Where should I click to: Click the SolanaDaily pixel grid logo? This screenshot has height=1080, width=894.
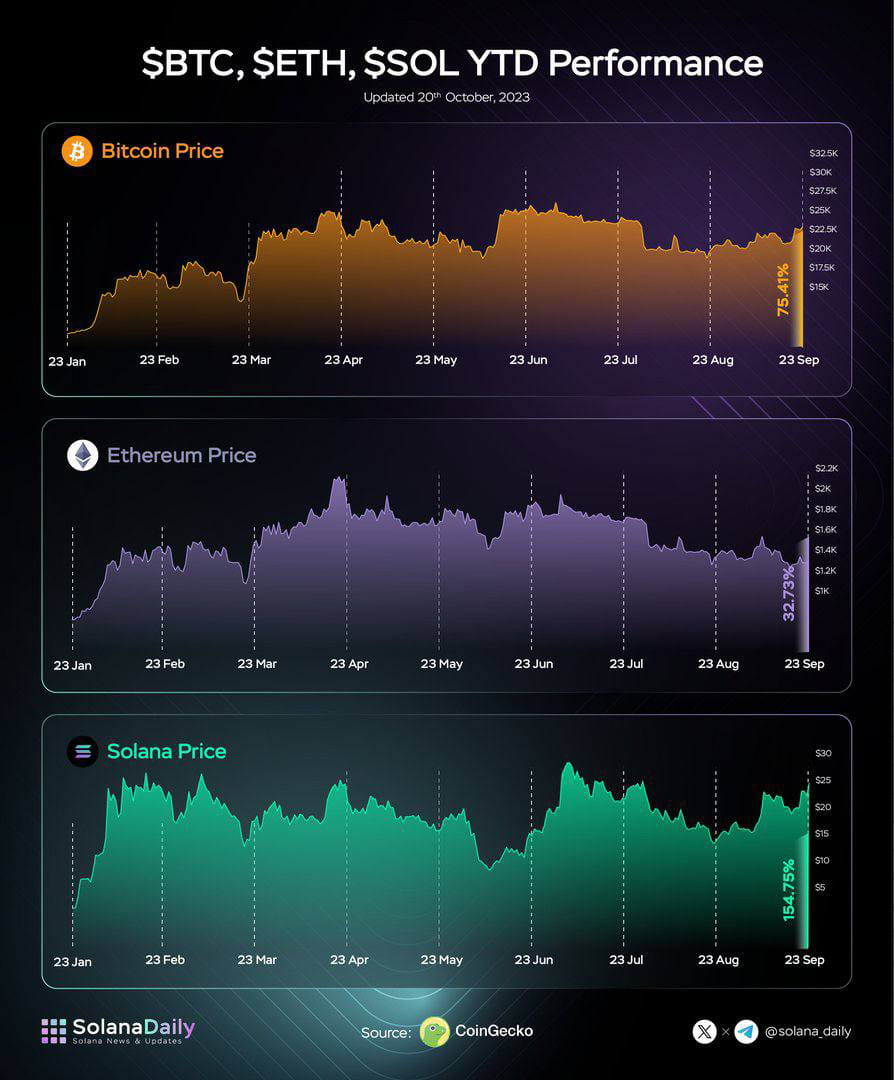(54, 1031)
